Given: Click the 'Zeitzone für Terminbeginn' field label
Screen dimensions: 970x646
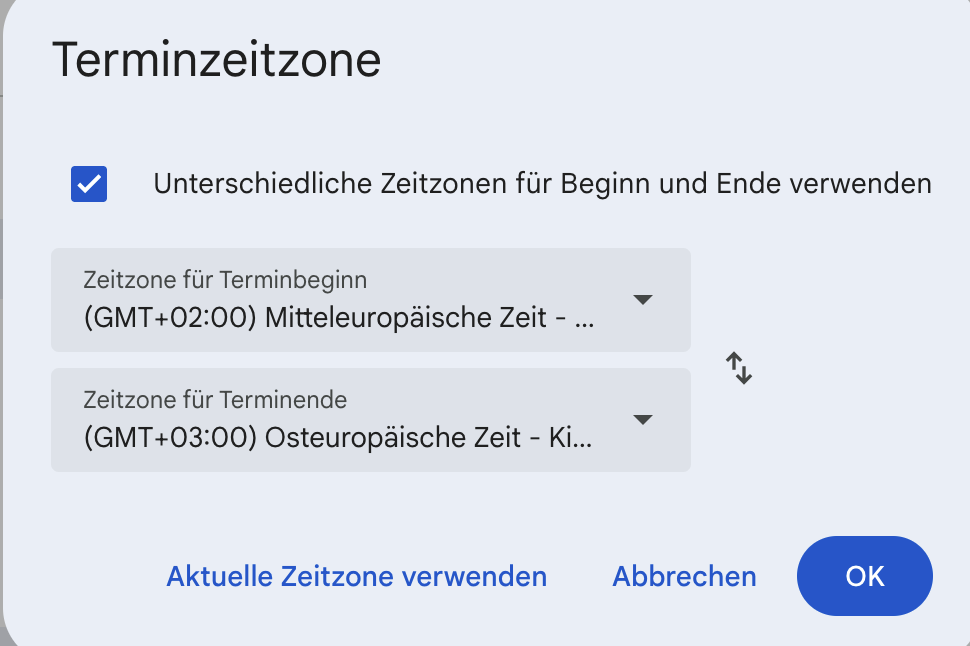Looking at the screenshot, I should pos(225,280).
